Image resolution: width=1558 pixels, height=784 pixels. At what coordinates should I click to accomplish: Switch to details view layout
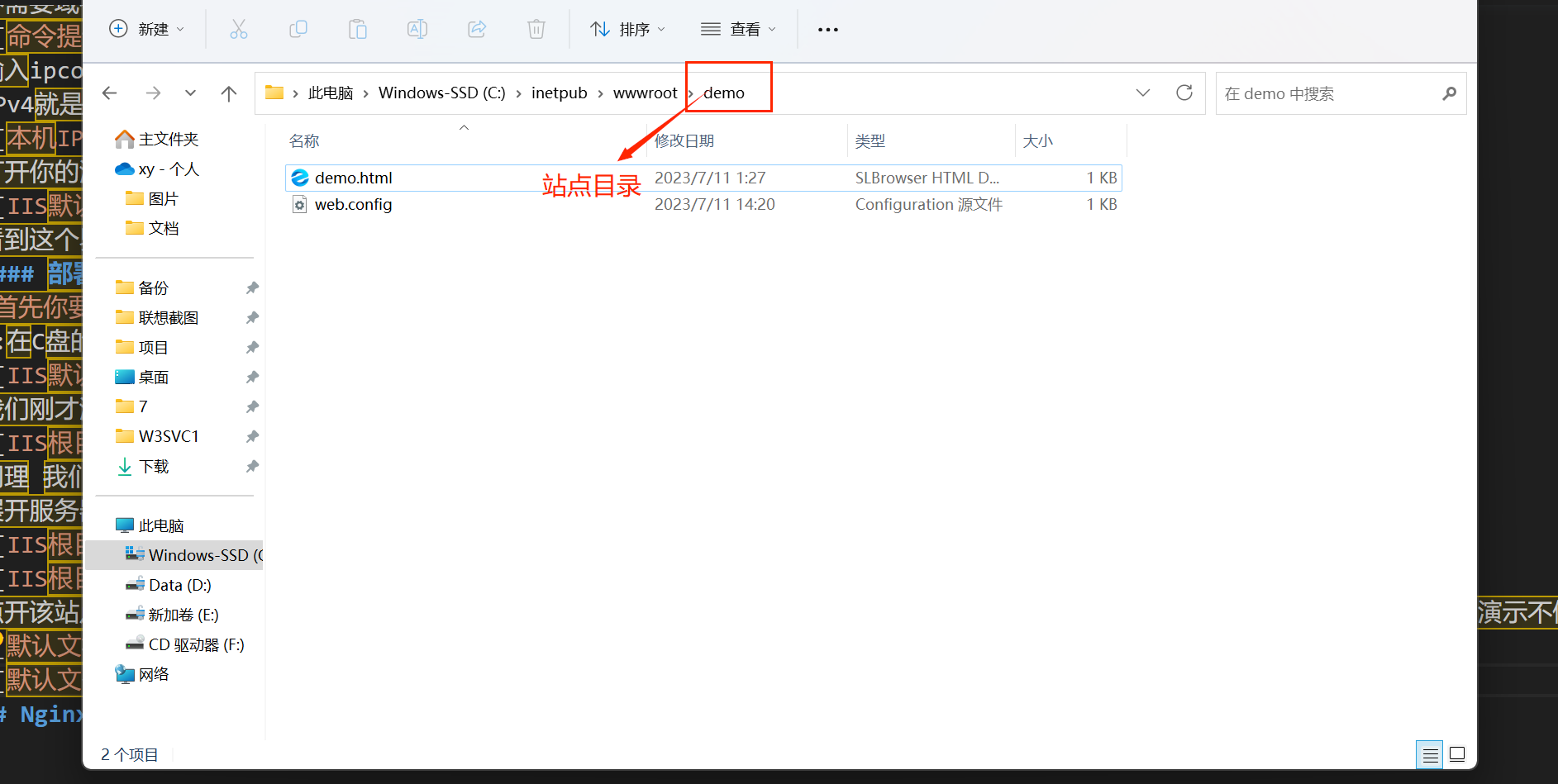click(x=1430, y=754)
